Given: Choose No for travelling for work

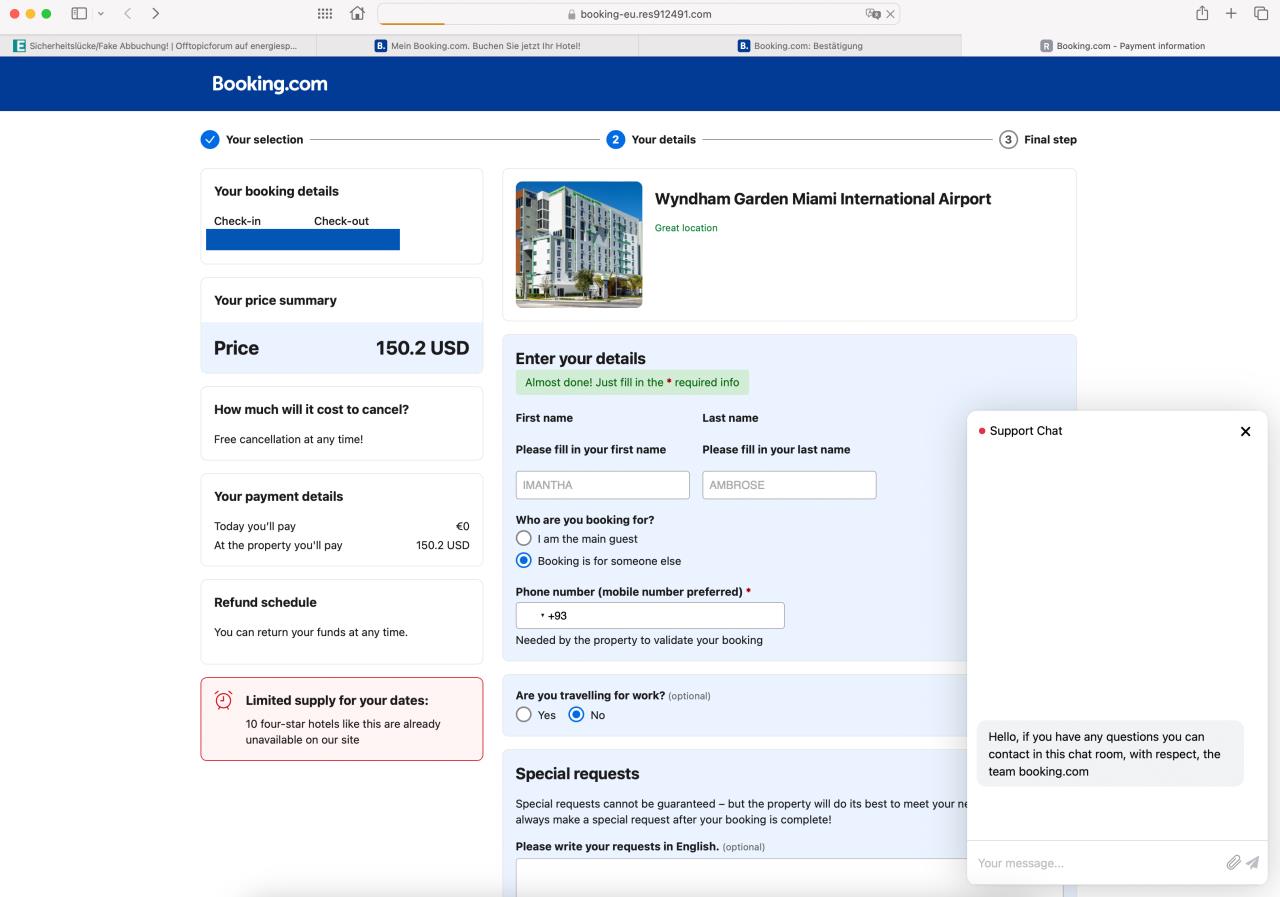Looking at the screenshot, I should (x=576, y=715).
